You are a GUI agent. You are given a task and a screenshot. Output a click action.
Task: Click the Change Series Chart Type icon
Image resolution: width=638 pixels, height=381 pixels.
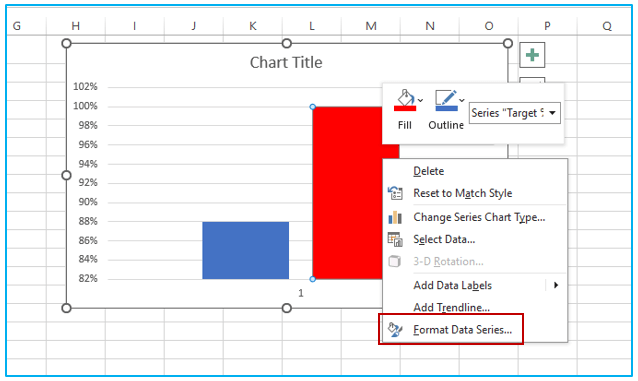tap(395, 218)
